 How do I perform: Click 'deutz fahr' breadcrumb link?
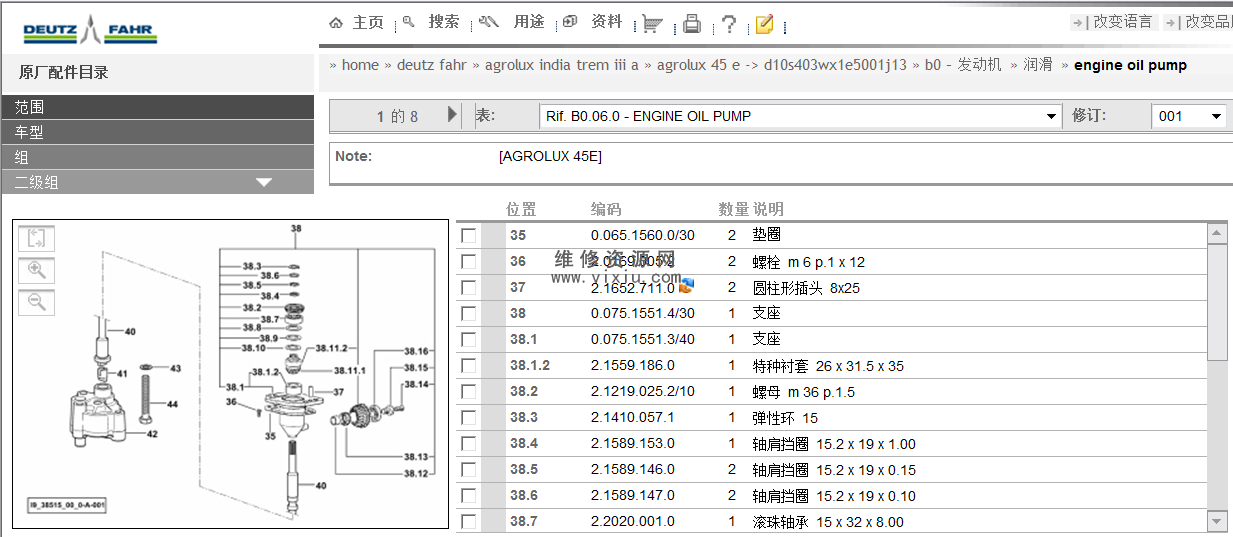432,65
